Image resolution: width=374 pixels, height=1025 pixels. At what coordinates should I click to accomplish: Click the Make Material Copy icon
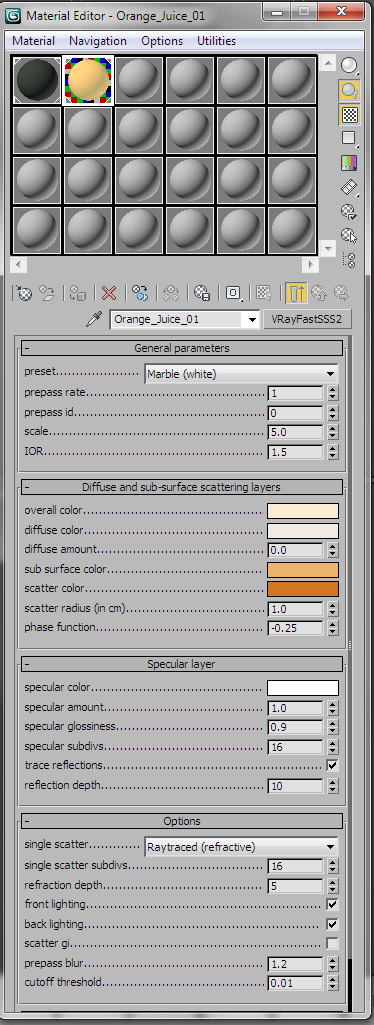[140, 293]
